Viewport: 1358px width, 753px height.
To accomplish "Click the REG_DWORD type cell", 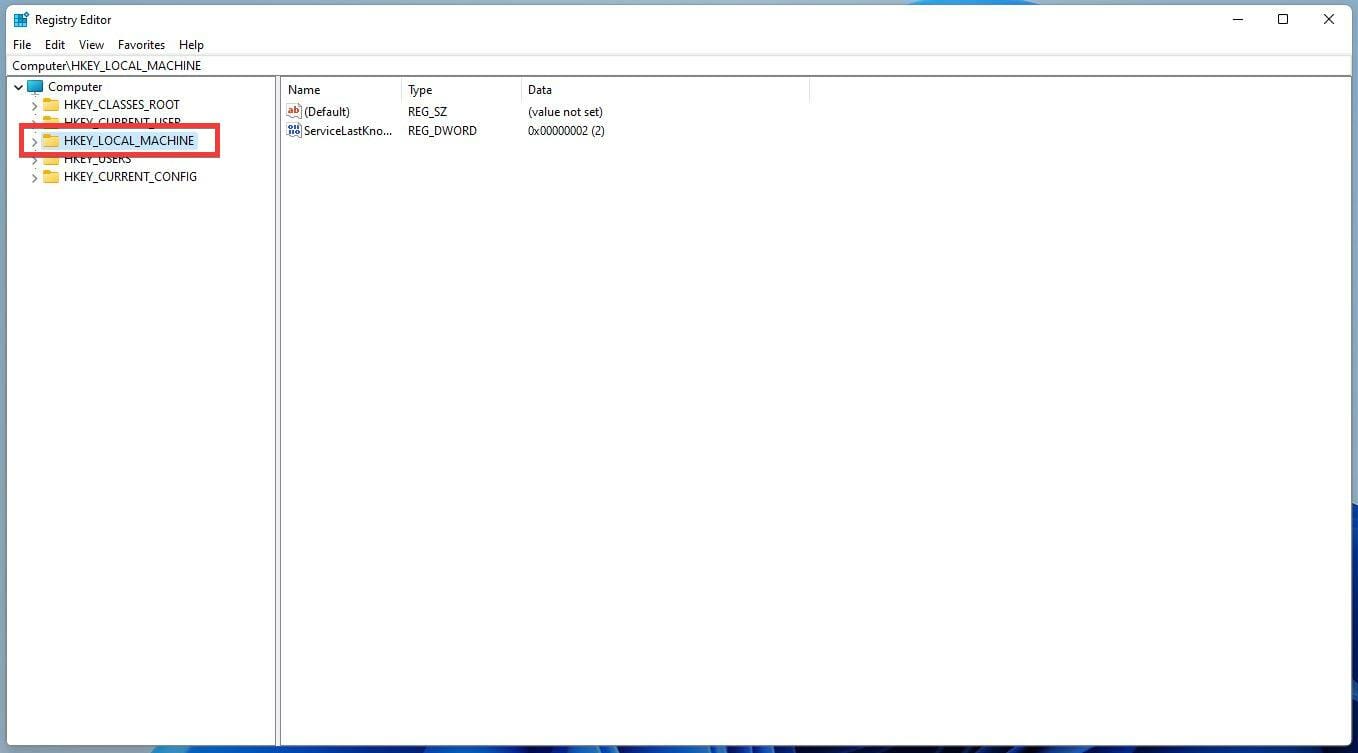I will point(442,131).
